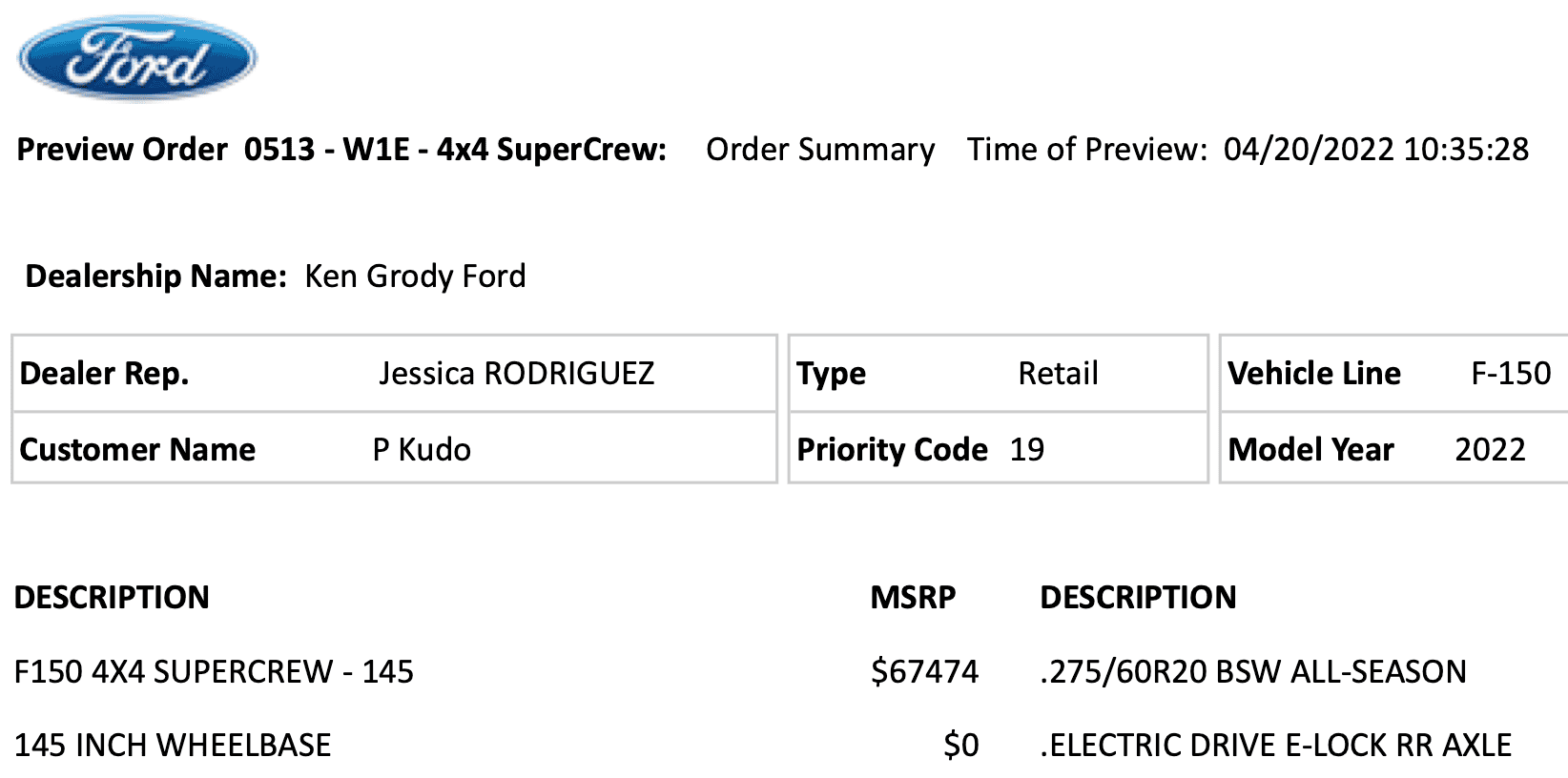Click the Retail type value
Image resolution: width=1568 pixels, height=778 pixels.
pyautogui.click(x=1058, y=374)
